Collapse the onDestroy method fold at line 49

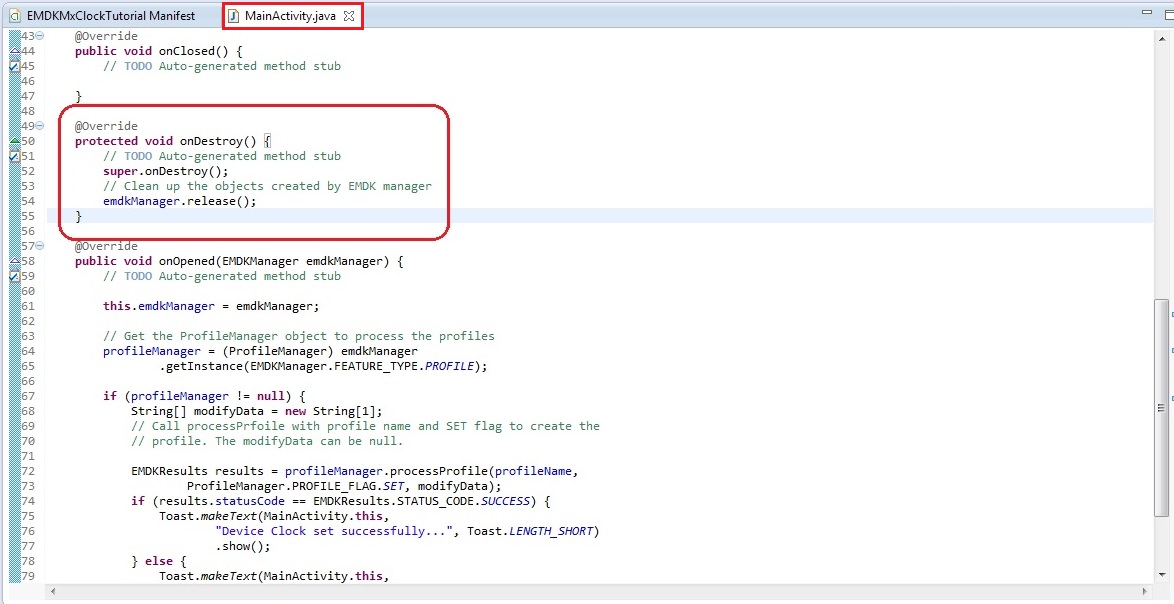tap(39, 126)
